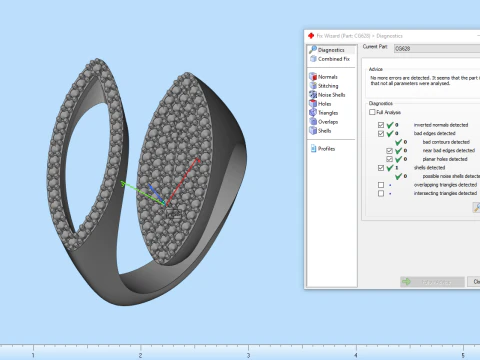
Task: Open the Stitching fix tool
Action: point(324,86)
